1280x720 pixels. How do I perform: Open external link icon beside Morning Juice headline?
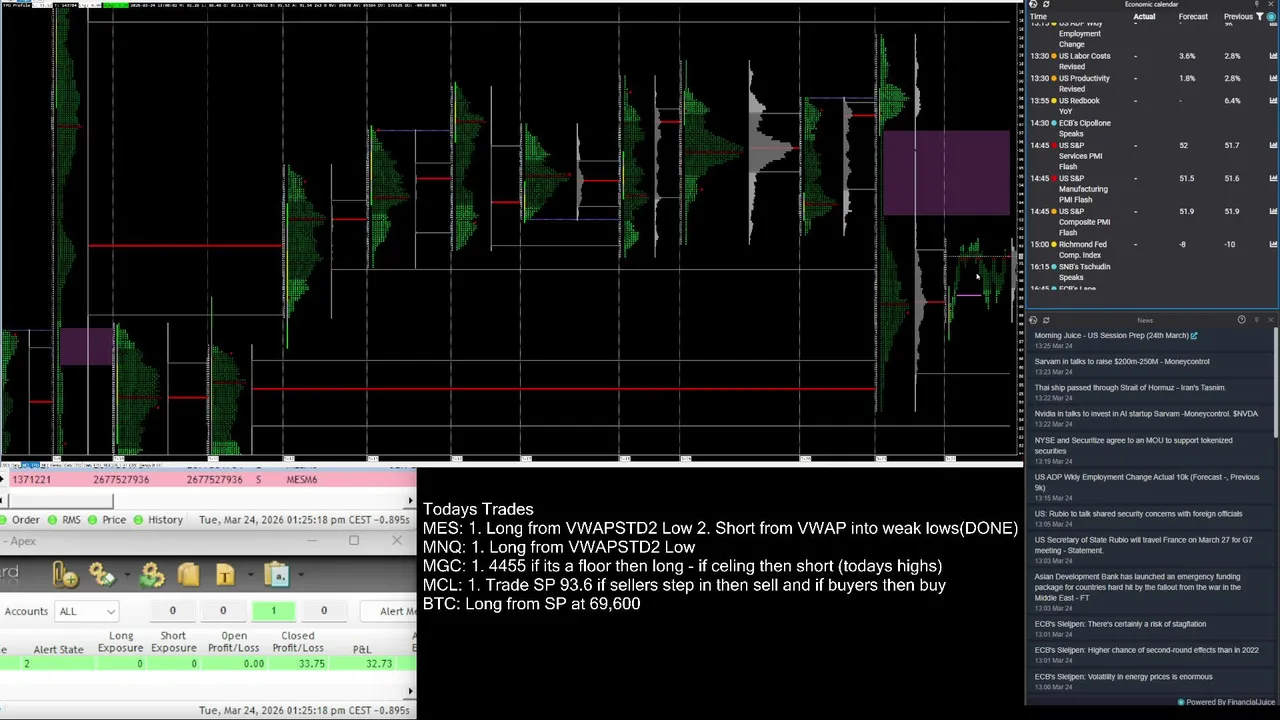pos(1194,336)
